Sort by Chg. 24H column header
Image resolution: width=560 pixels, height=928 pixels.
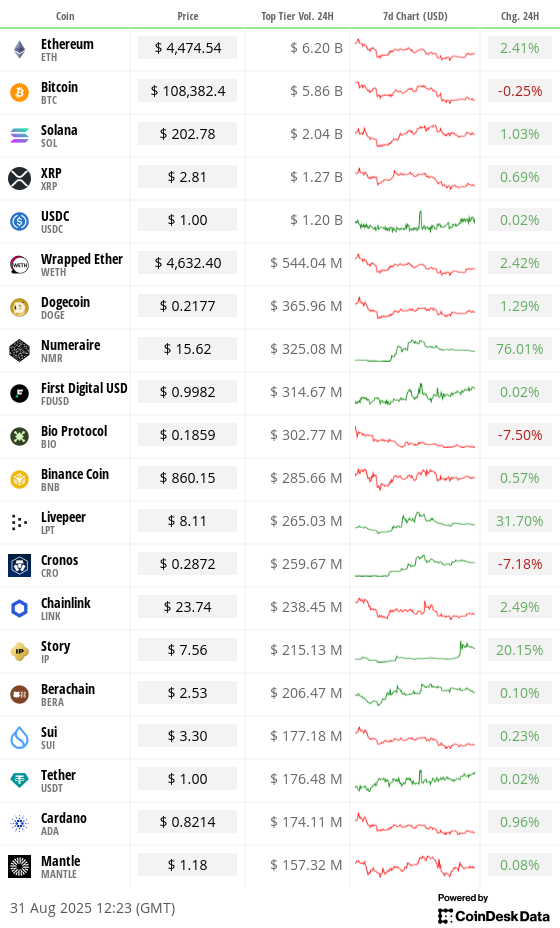coord(520,16)
